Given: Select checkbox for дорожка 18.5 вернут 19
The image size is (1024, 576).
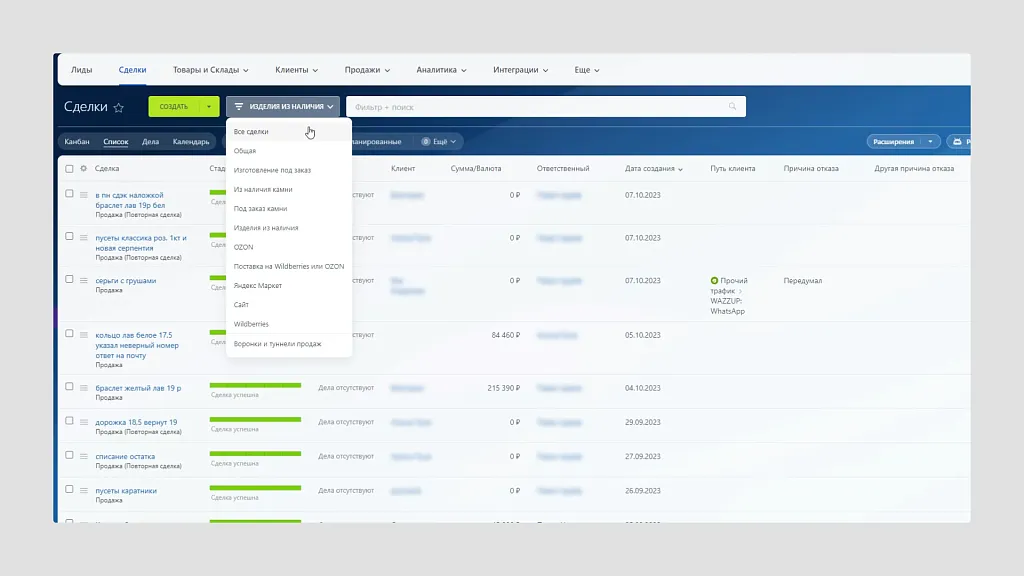Looking at the screenshot, I should coord(69,421).
